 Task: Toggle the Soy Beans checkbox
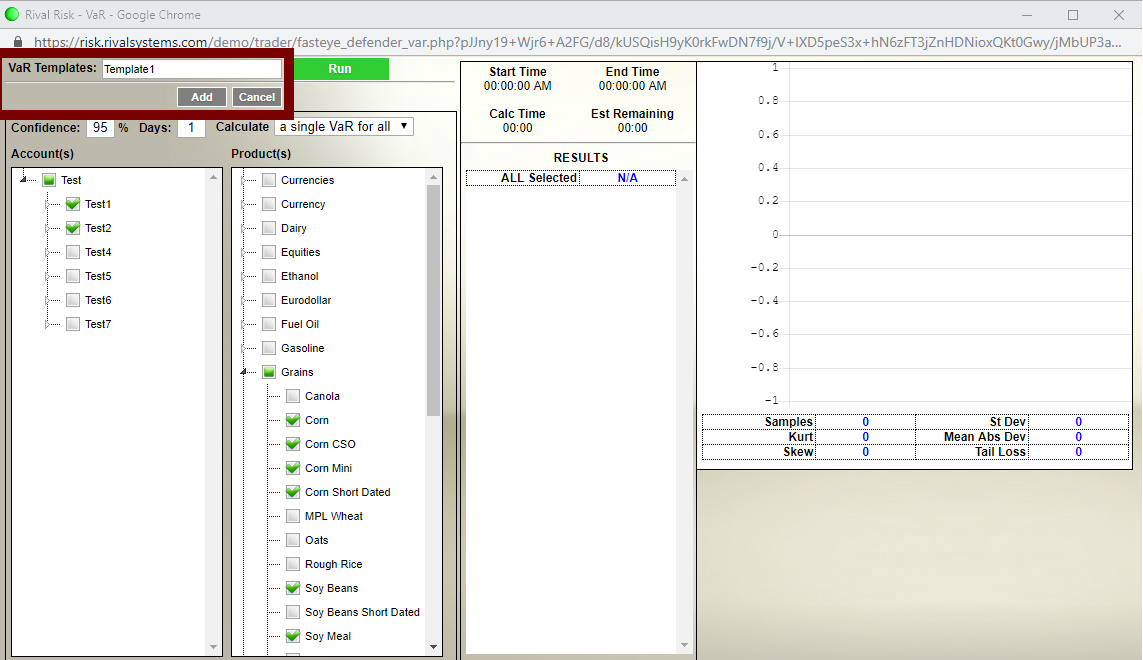[293, 588]
